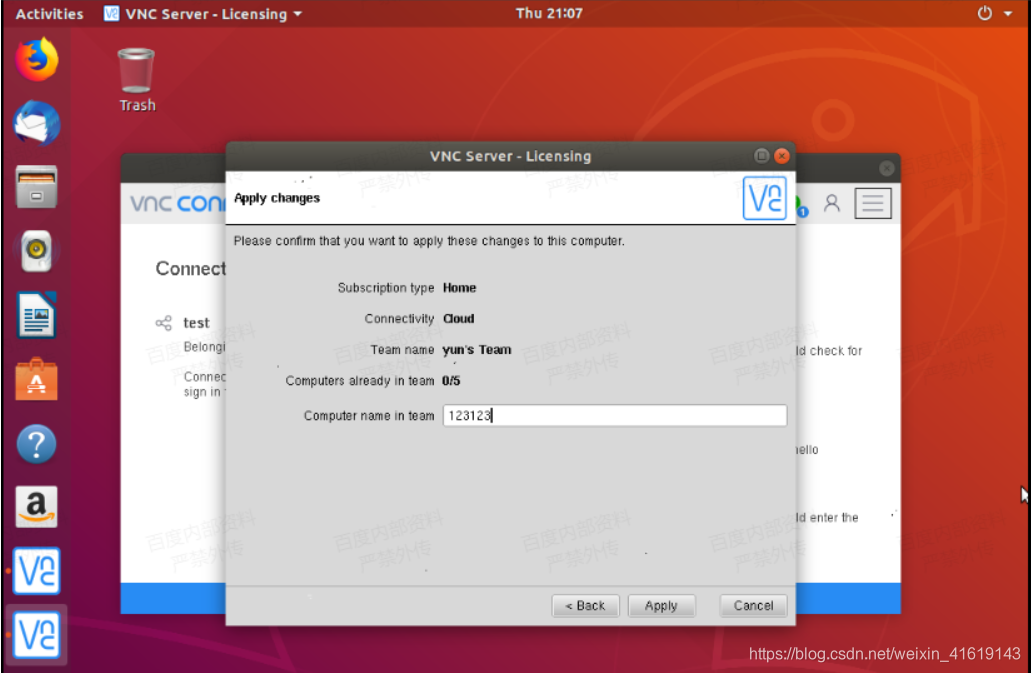Click the share icon next to test

click(x=164, y=323)
